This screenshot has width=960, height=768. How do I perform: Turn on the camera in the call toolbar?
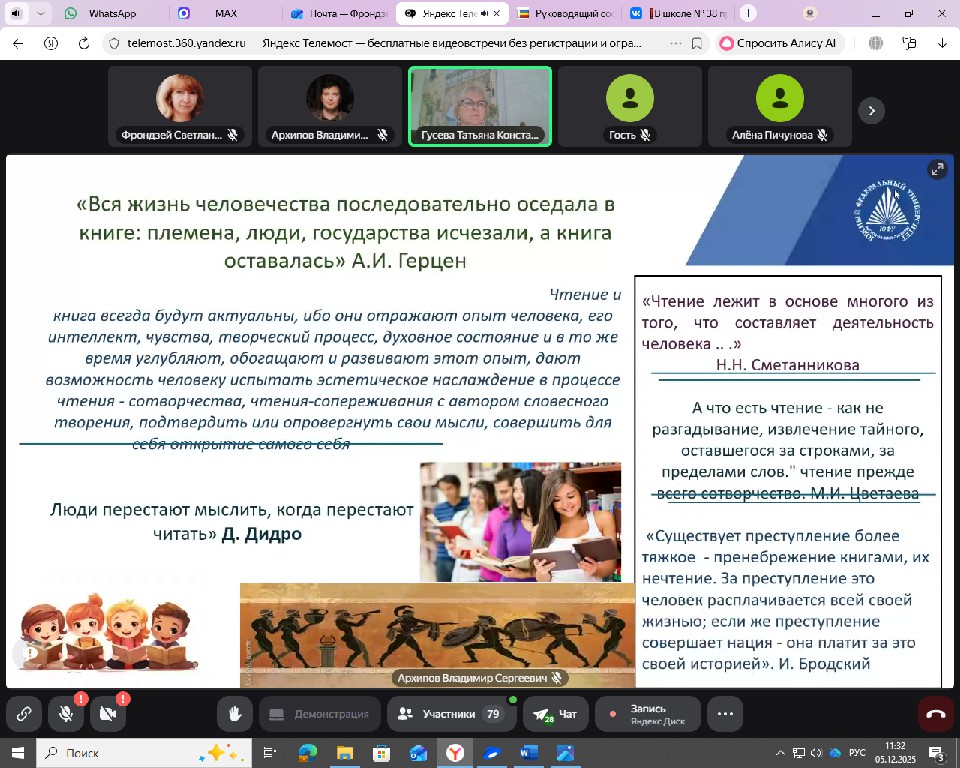(108, 714)
